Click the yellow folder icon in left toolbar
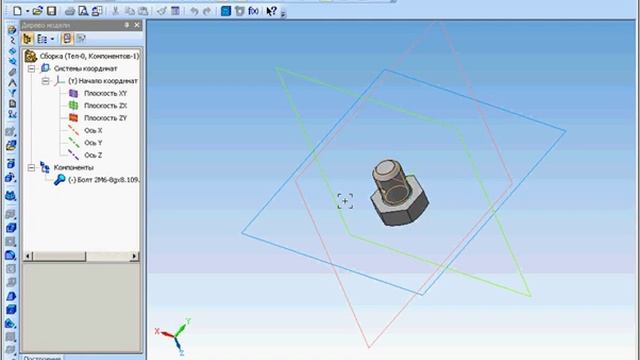Viewport: 640px width, 360px height. click(x=11, y=145)
